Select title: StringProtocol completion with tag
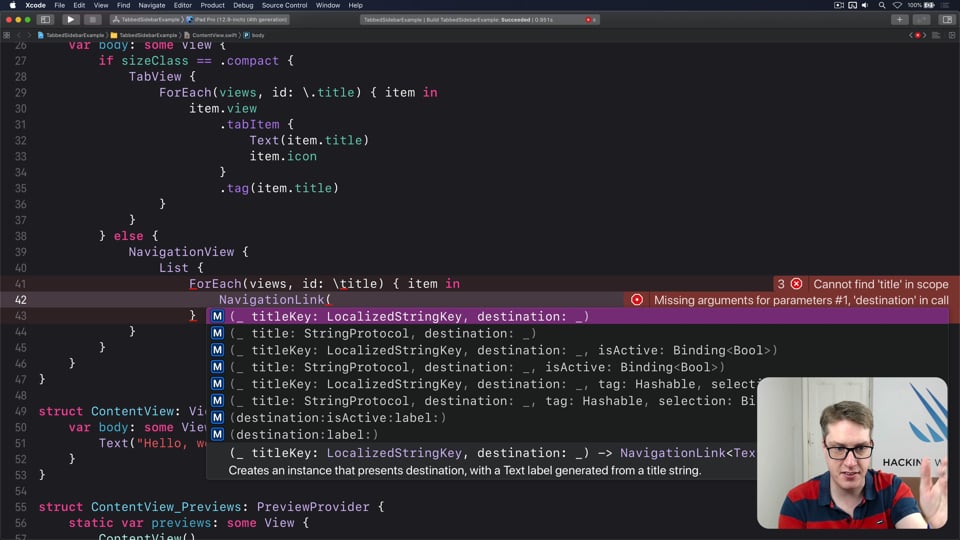The height and width of the screenshot is (540, 960). pos(482,401)
